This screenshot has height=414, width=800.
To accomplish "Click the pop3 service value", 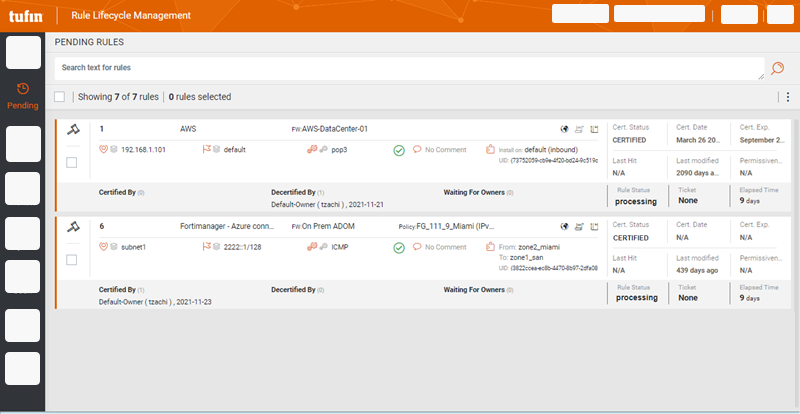I will click(339, 150).
